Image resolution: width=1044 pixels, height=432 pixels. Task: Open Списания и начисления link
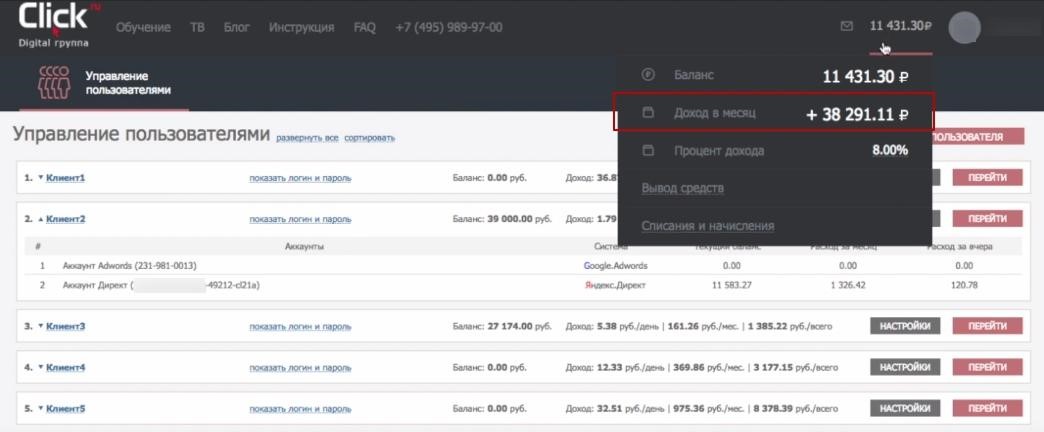(x=707, y=226)
